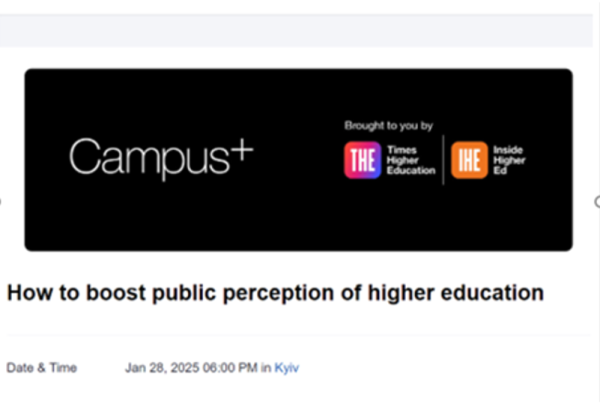This screenshot has height=413, width=600.
Task: Click the event title about public perception
Action: coord(275,293)
